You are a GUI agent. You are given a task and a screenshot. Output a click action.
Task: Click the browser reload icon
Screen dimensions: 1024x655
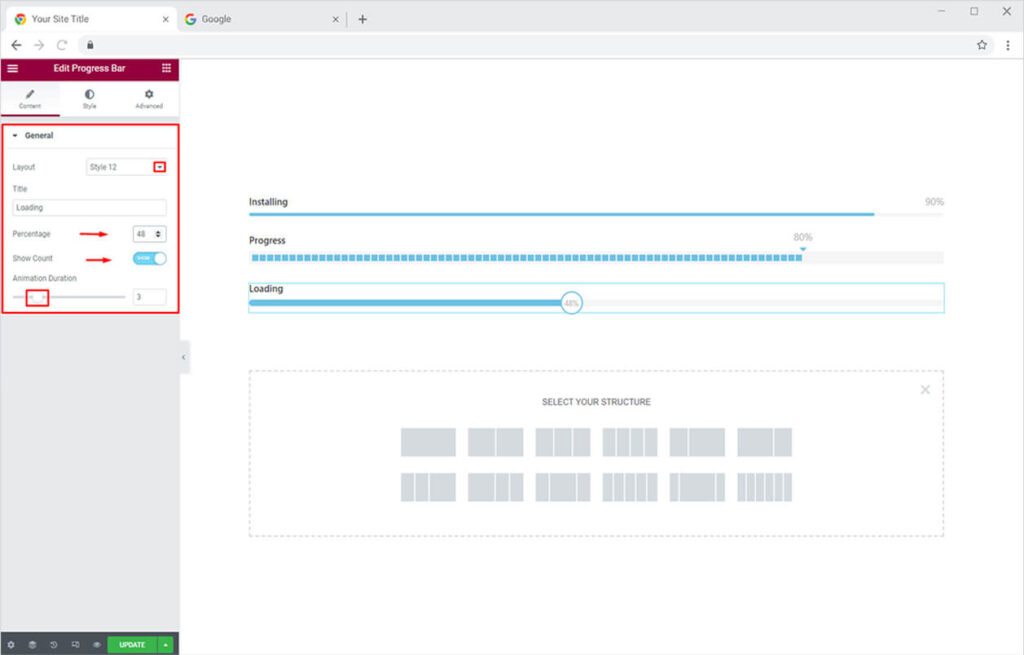[62, 45]
